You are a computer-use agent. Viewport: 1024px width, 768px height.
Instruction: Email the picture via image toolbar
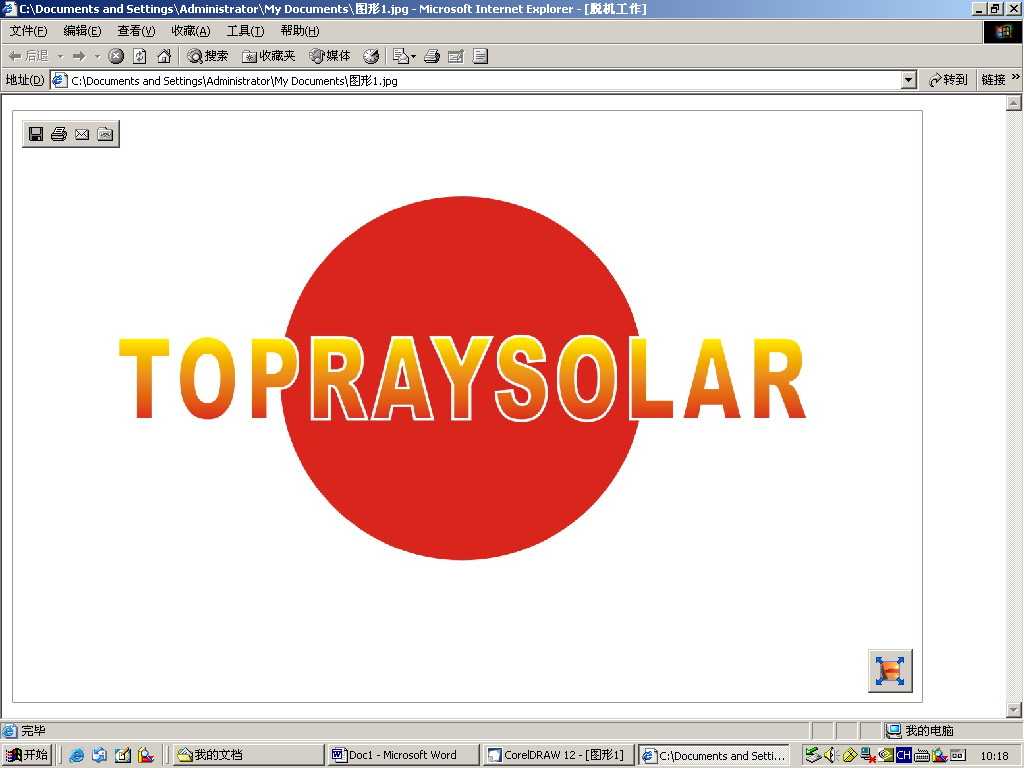82,134
